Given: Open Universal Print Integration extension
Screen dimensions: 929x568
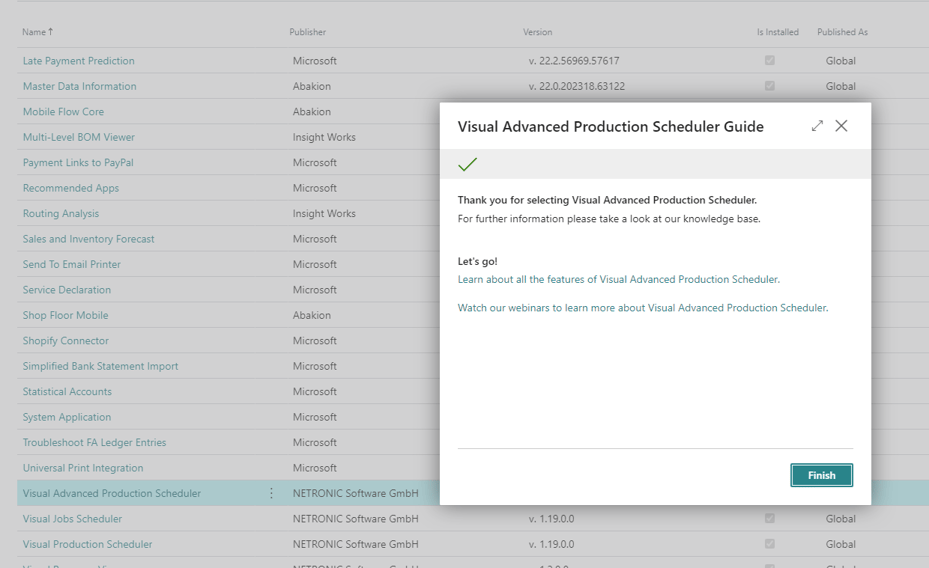Looking at the screenshot, I should (x=83, y=468).
